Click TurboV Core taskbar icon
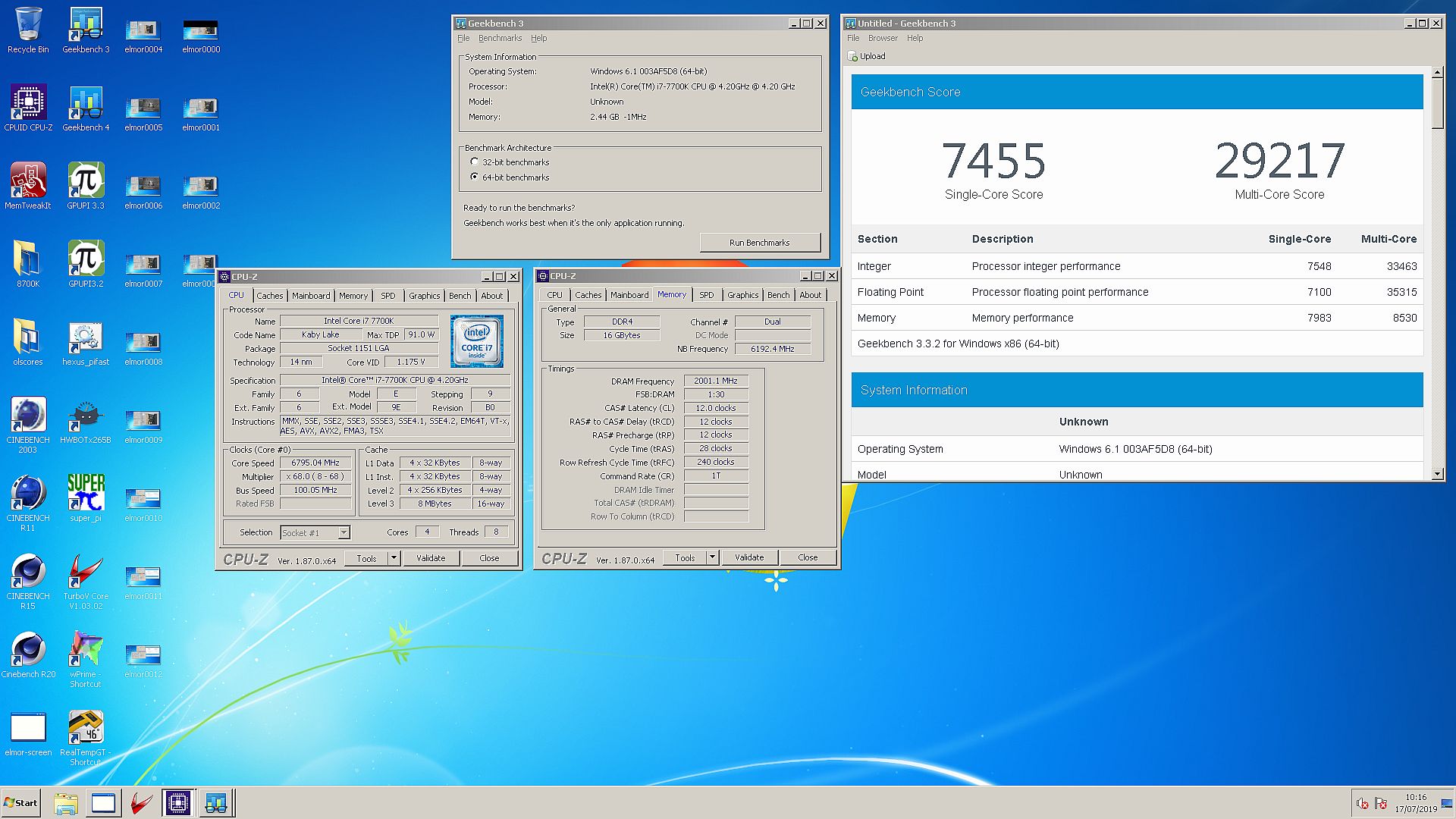The image size is (1456, 819). [x=141, y=803]
